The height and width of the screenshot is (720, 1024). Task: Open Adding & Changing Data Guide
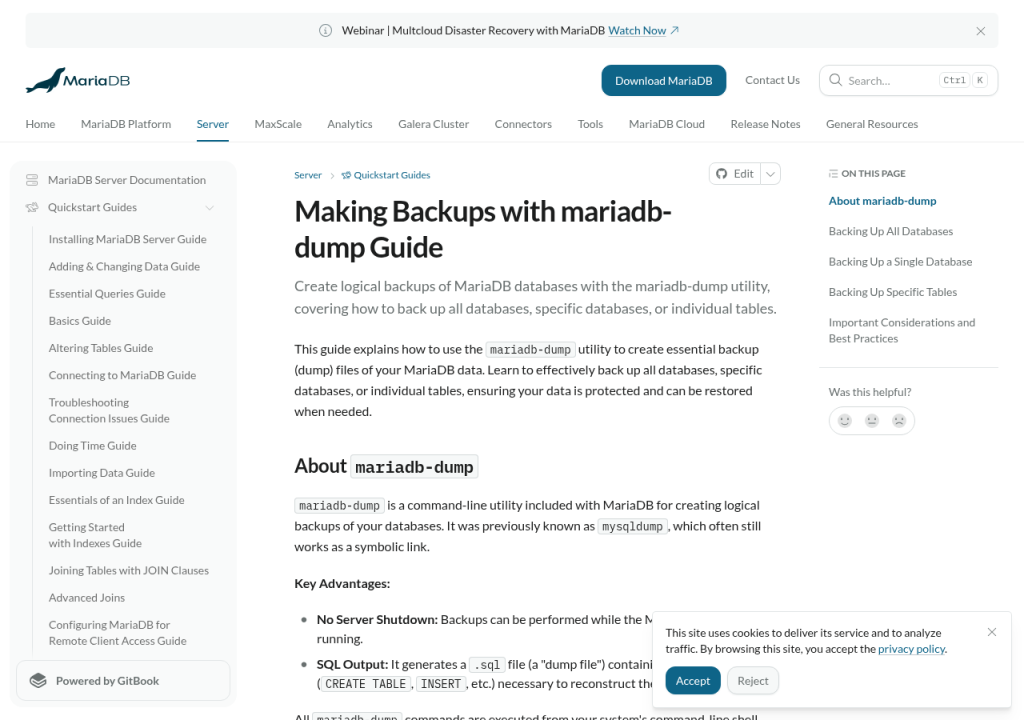pos(124,267)
